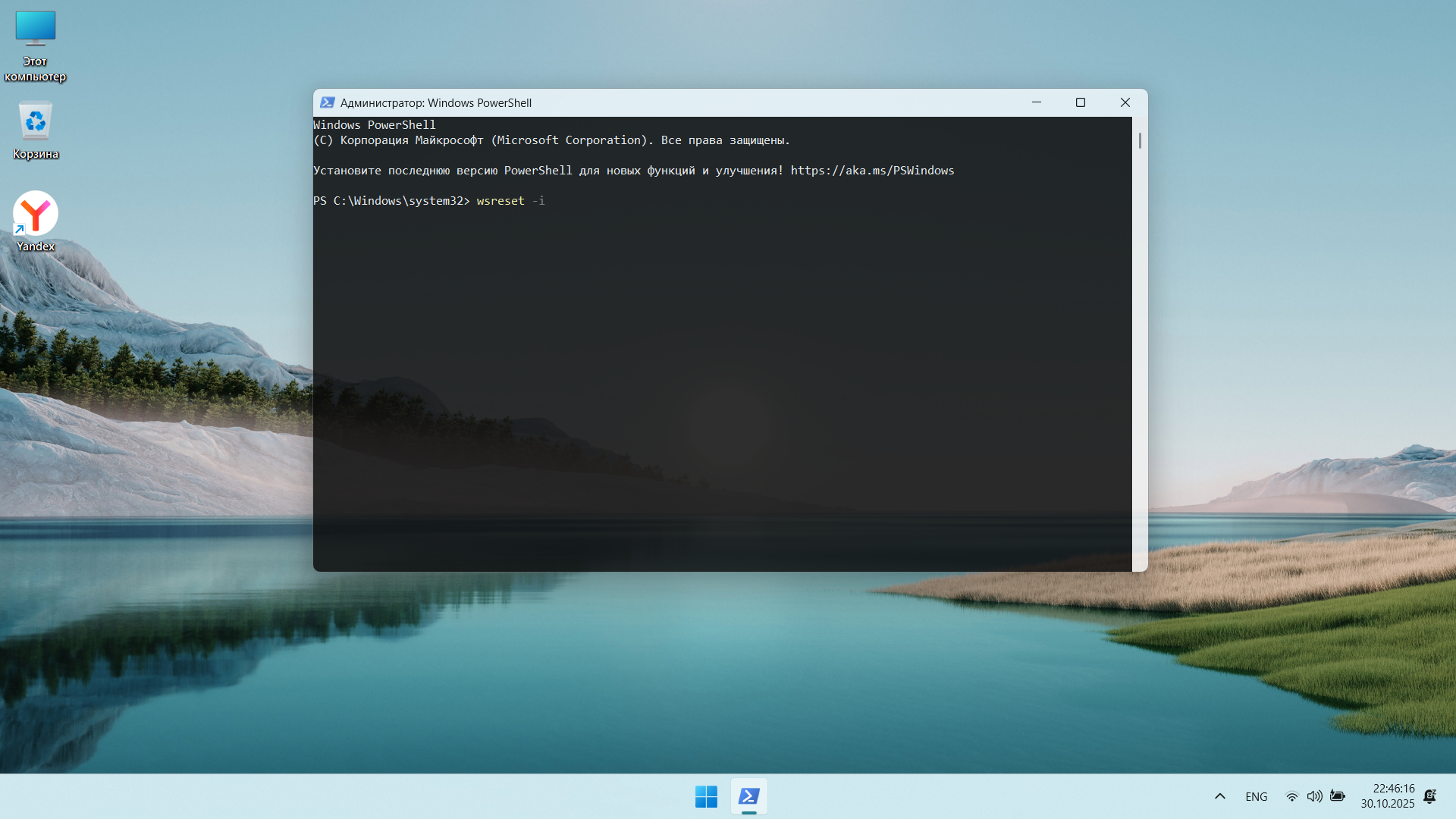Click the volume speaker tray icon
Image resolution: width=1456 pixels, height=819 pixels.
click(x=1314, y=796)
